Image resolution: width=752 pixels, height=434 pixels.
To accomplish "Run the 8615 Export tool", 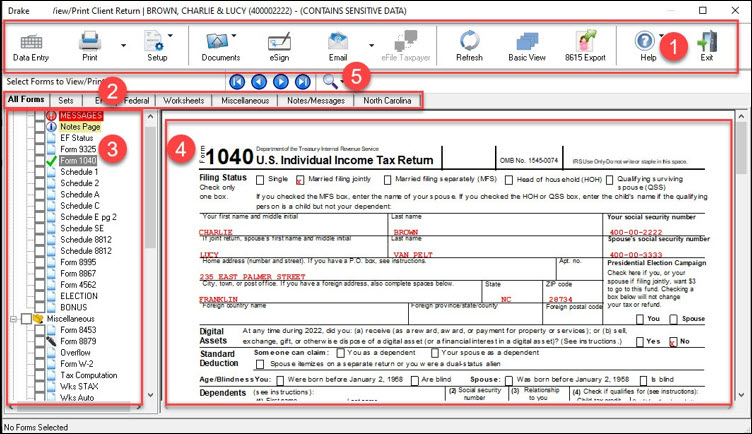I will (585, 47).
